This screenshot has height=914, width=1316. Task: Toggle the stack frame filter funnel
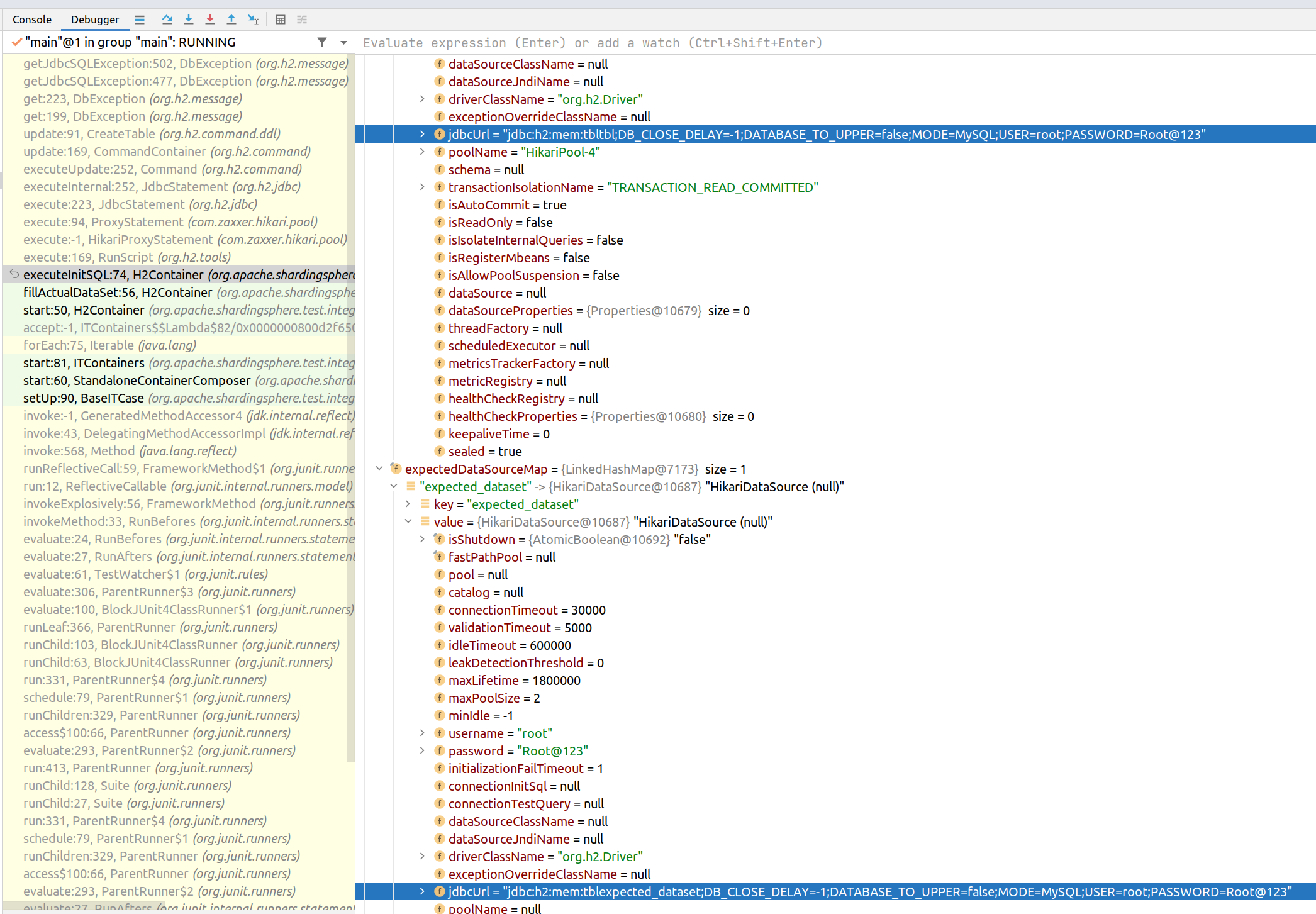[x=322, y=42]
